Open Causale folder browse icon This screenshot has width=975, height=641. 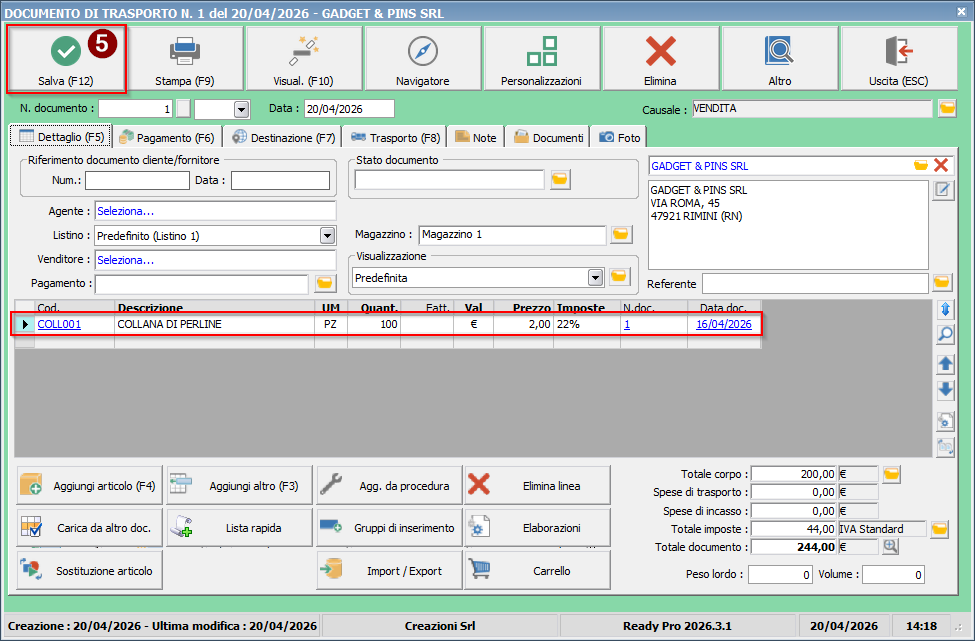point(947,109)
